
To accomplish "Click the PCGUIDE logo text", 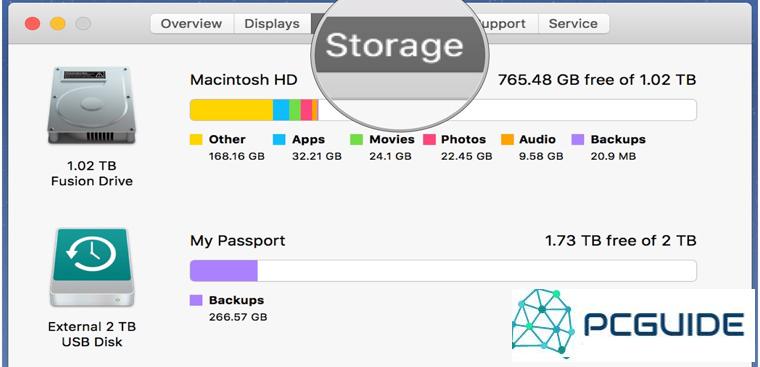I will point(664,325).
